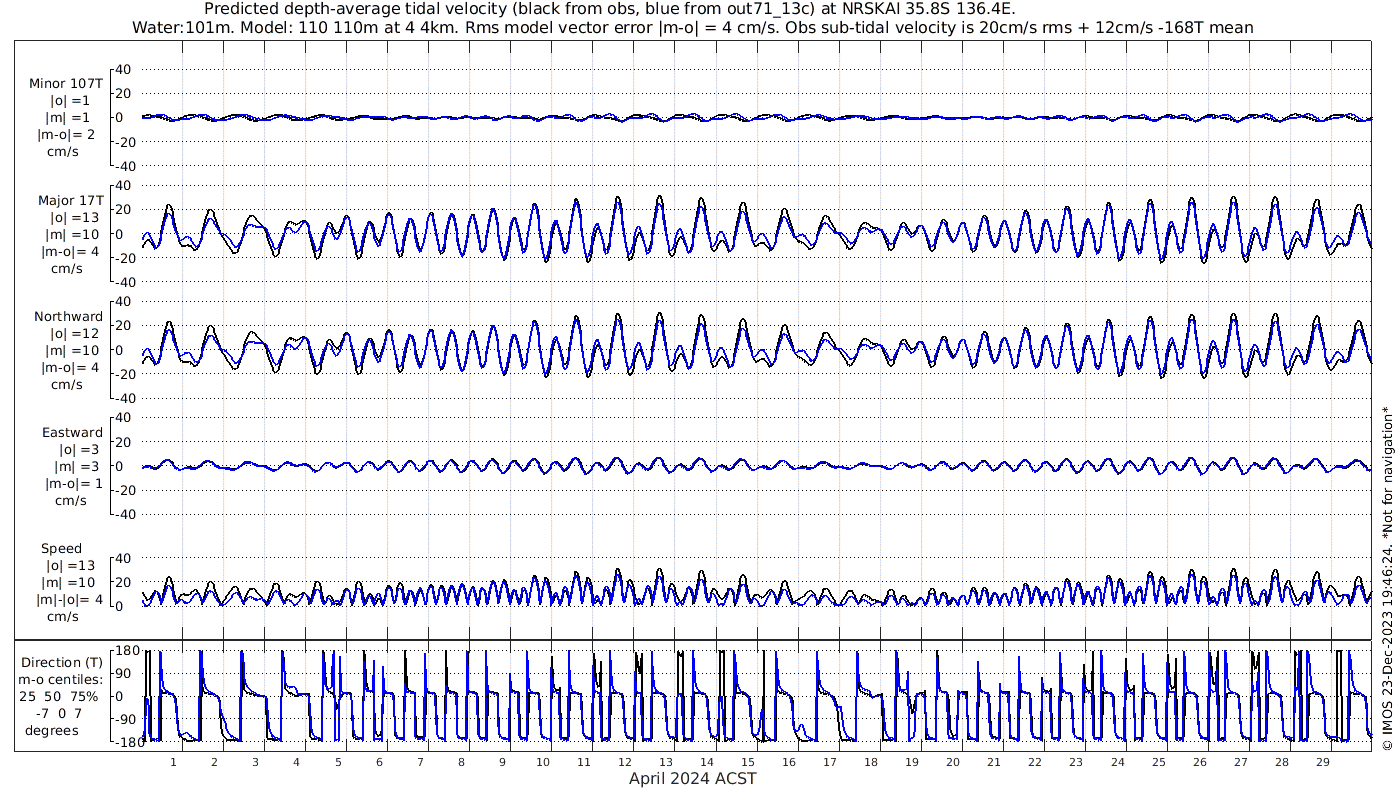Select day 1 on the date axis
The width and height of the screenshot is (1400, 800).
tap(174, 761)
